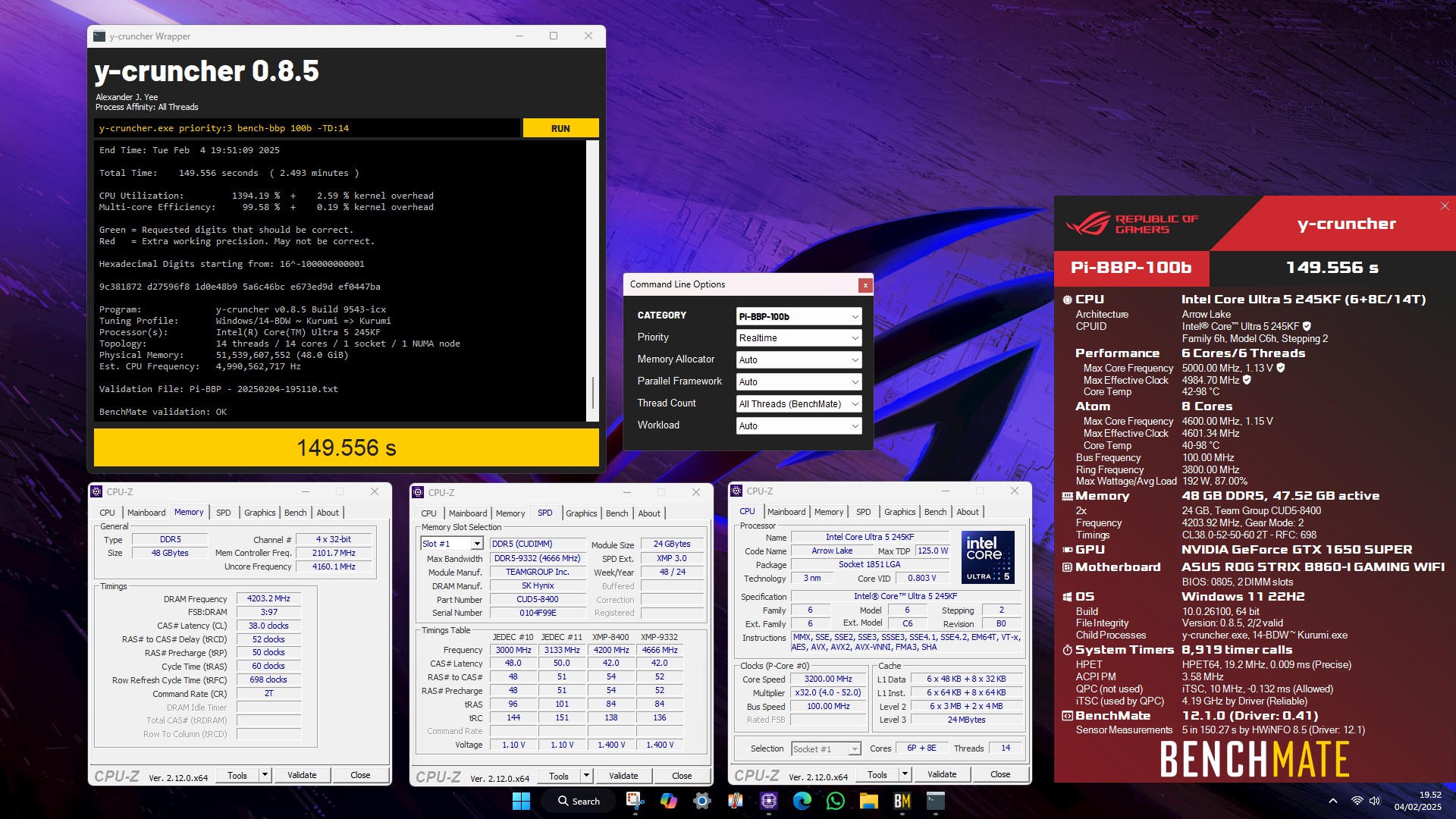The width and height of the screenshot is (1456, 819).
Task: Click the Core Speed value 3200.00 MHz
Action: coord(828,679)
